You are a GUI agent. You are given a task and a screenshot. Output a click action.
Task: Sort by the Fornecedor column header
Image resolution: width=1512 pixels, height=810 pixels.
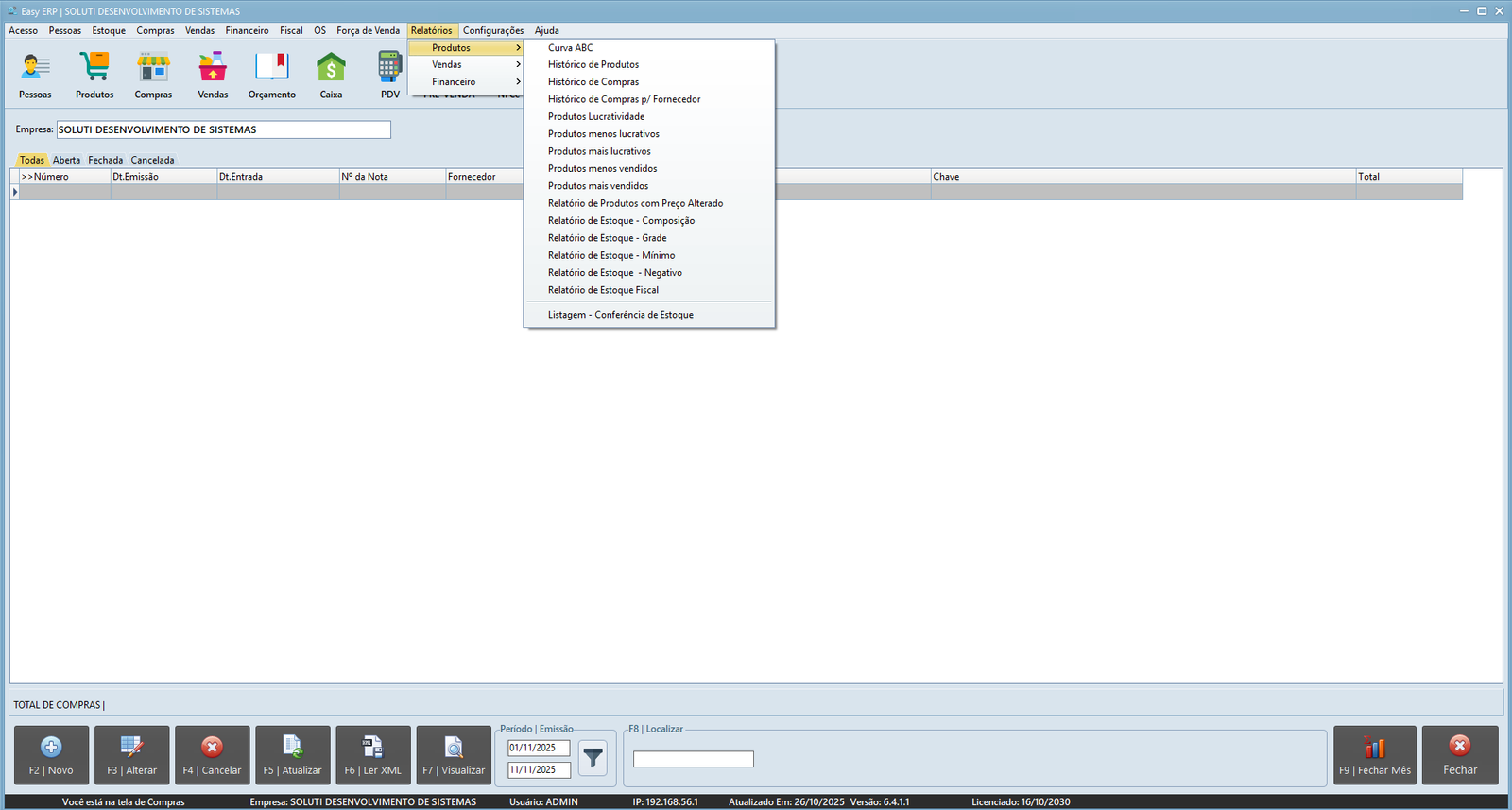[472, 177]
